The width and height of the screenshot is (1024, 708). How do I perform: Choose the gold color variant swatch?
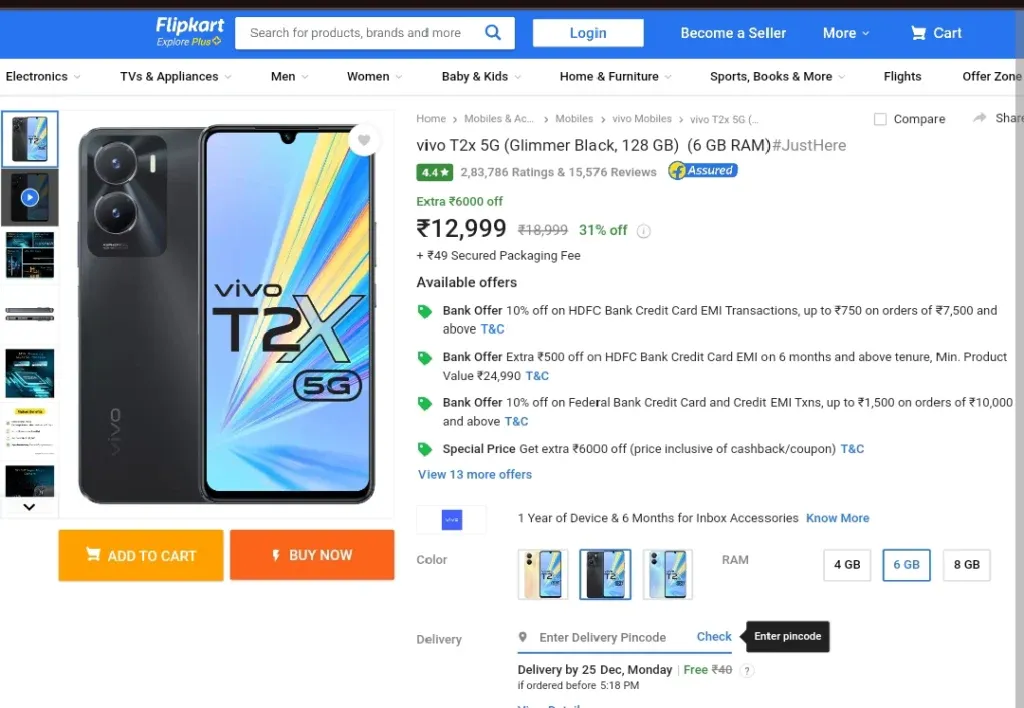click(x=543, y=574)
